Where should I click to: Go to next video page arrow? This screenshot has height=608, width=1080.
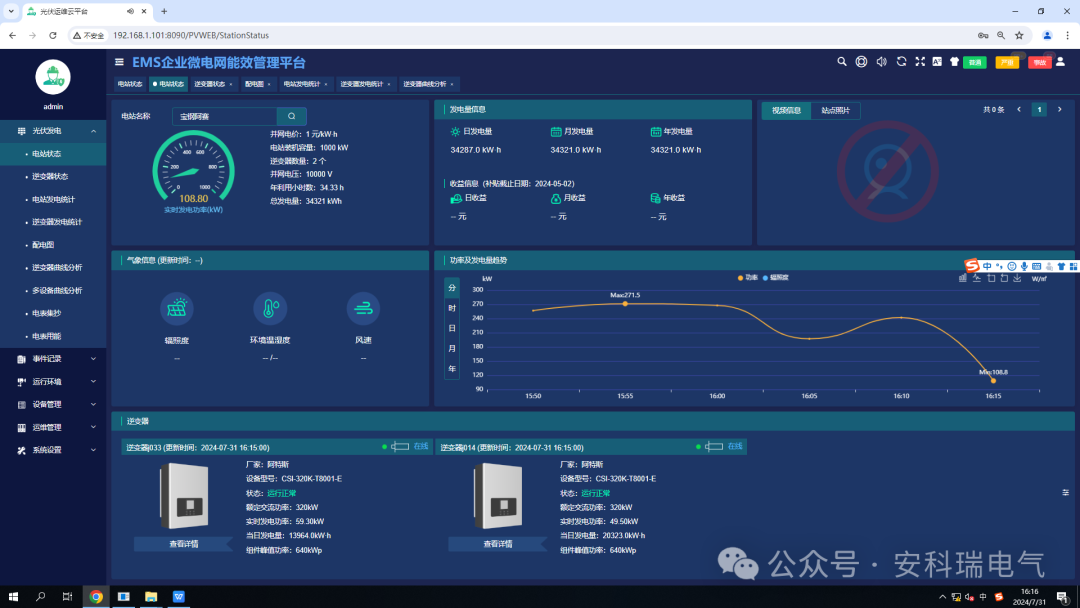[x=1059, y=109]
